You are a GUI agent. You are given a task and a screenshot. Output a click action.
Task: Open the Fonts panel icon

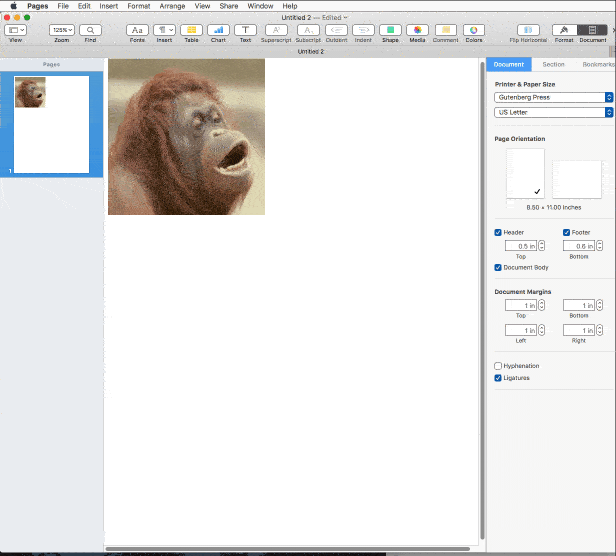pyautogui.click(x=137, y=30)
